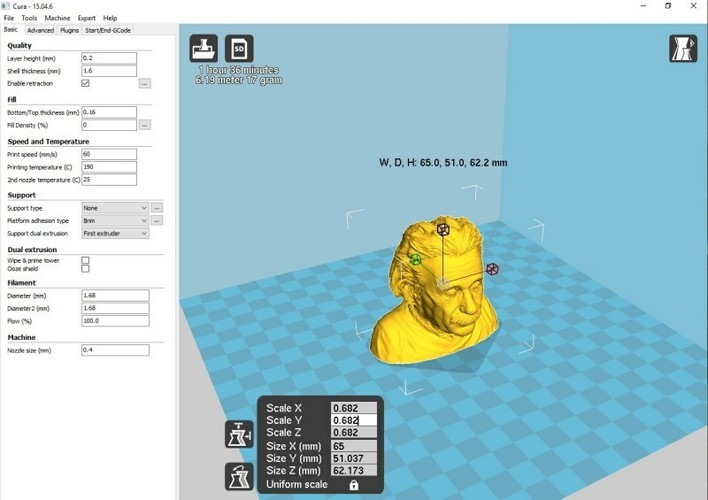
Task: Click the Scale Z input field
Action: point(354,432)
